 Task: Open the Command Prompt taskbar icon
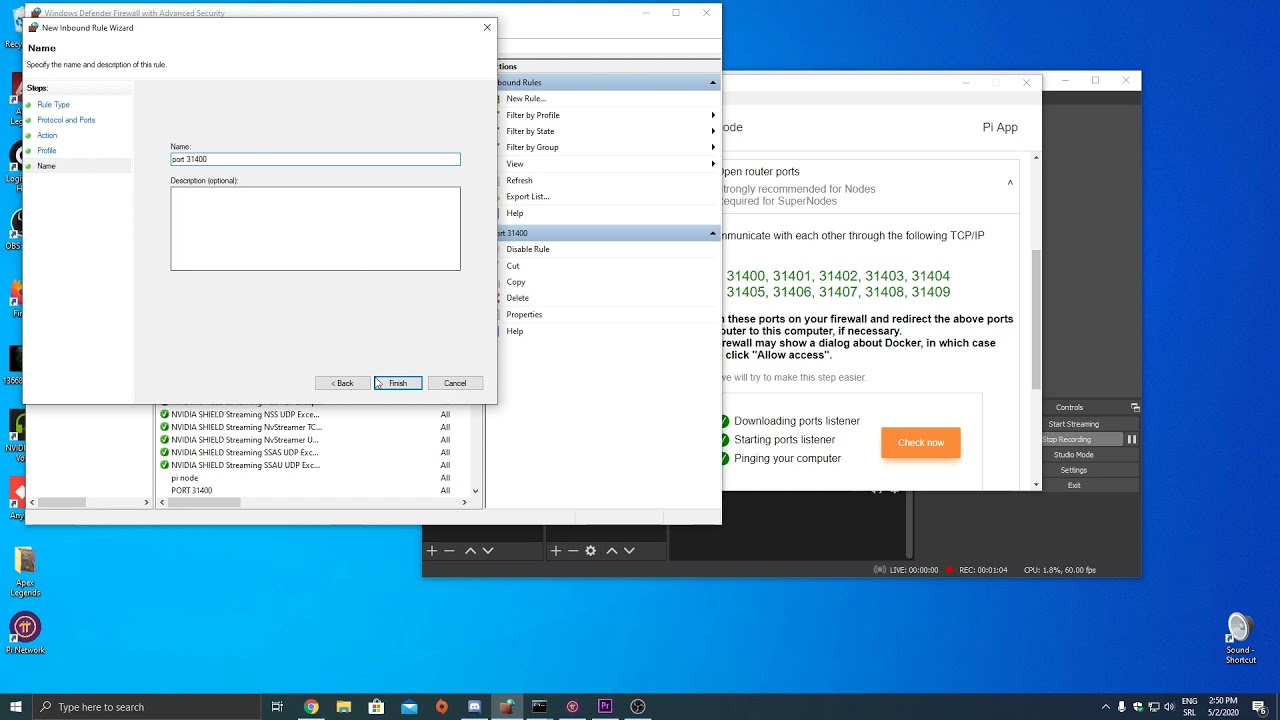[x=540, y=707]
